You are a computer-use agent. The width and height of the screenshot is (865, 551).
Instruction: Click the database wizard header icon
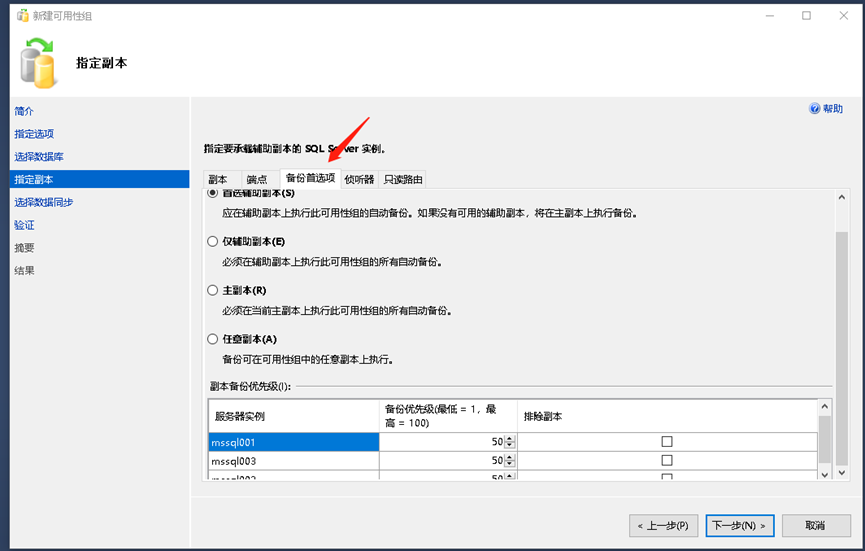coord(38,63)
